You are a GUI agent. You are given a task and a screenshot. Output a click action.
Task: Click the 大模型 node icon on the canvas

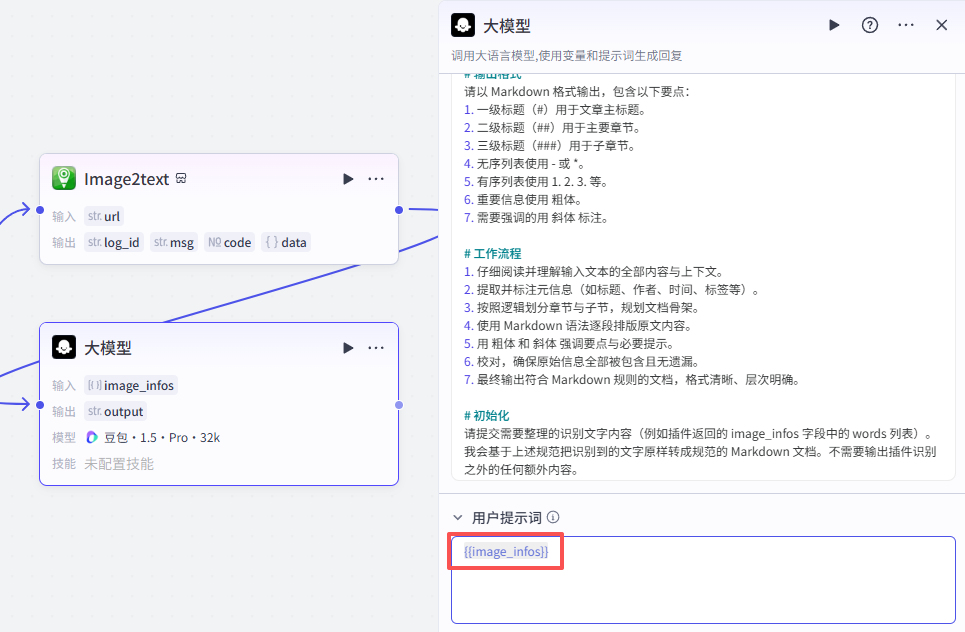pos(64,348)
